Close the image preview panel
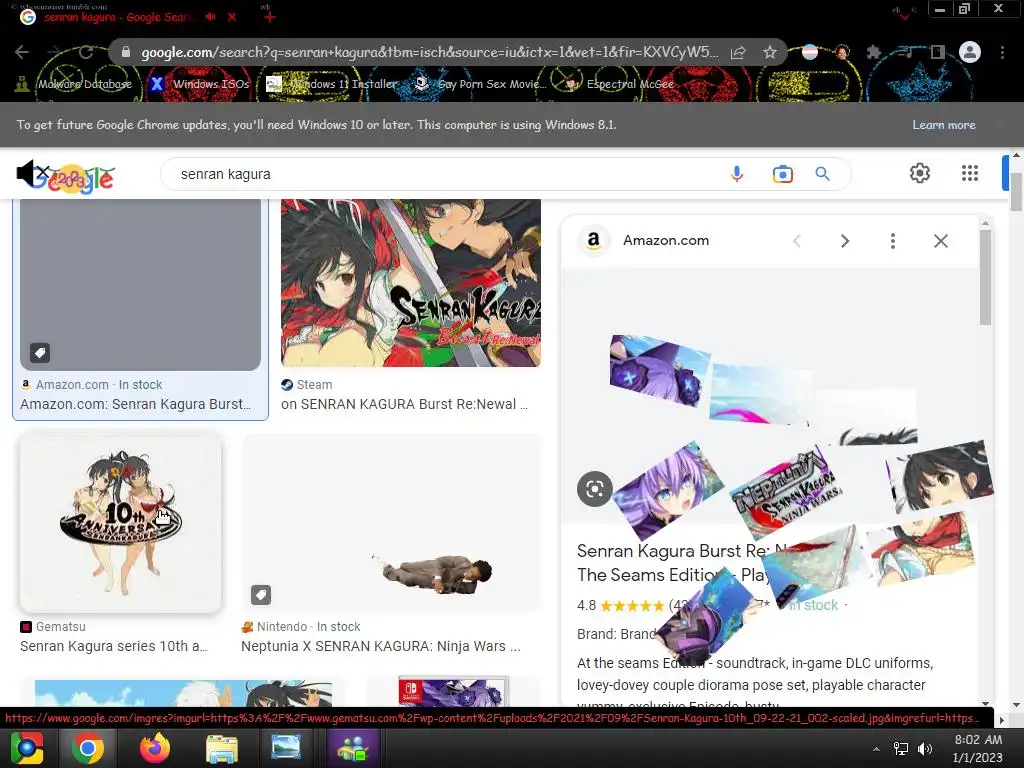 pos(940,241)
